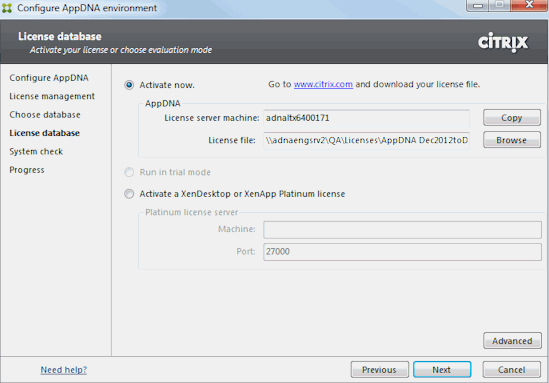Proceed with the Next button
Image resolution: width=549 pixels, height=383 pixels.
click(x=442, y=370)
